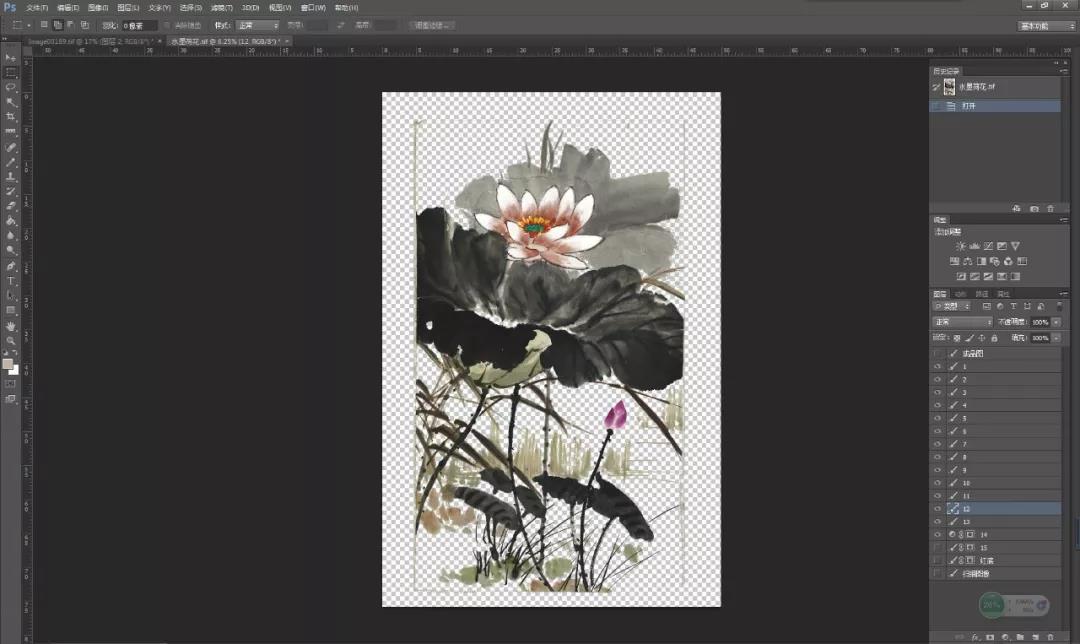This screenshot has height=644, width=1080.
Task: Open the 滤镜(T) menu
Action: (220, 8)
